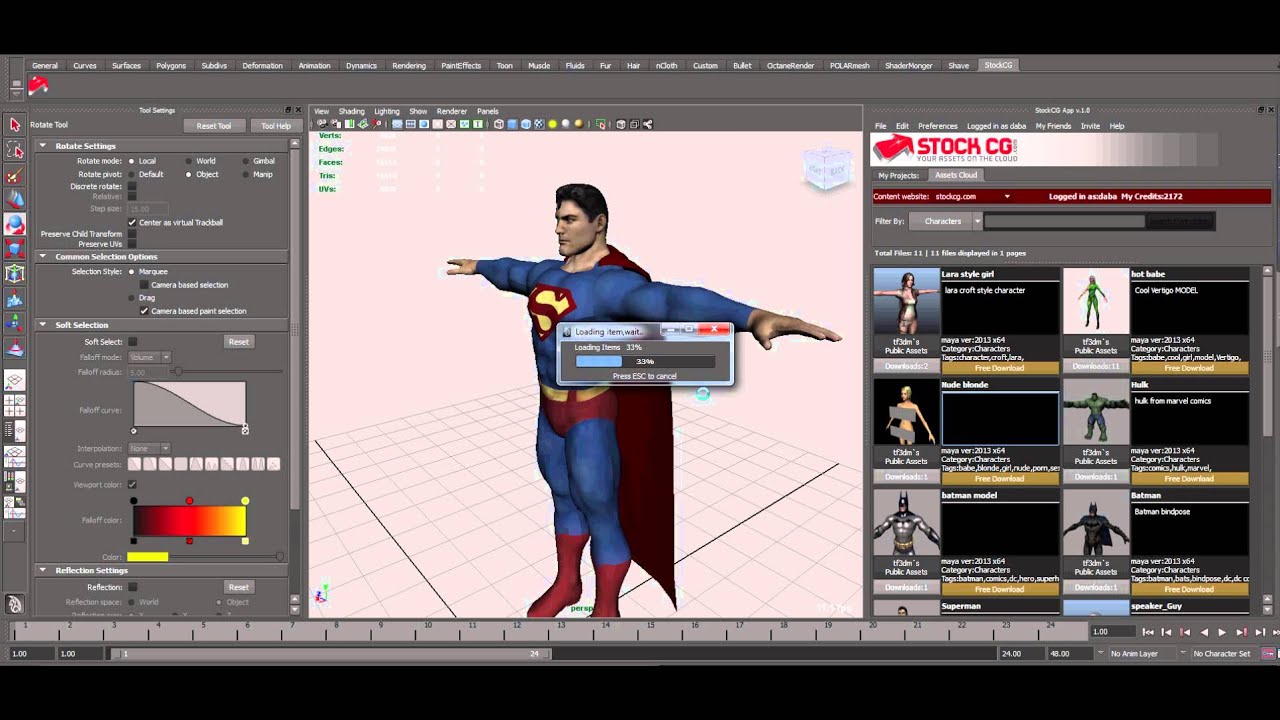Jump to the start of playback range

click(x=1148, y=632)
